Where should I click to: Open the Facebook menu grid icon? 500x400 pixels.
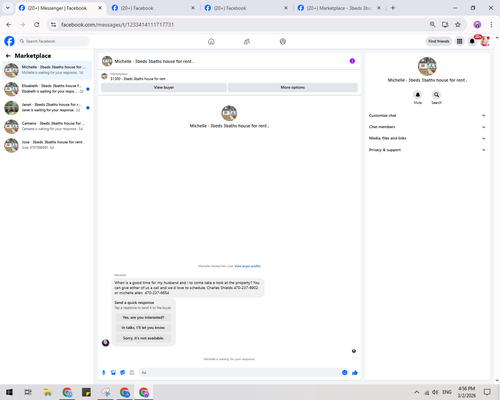point(460,41)
